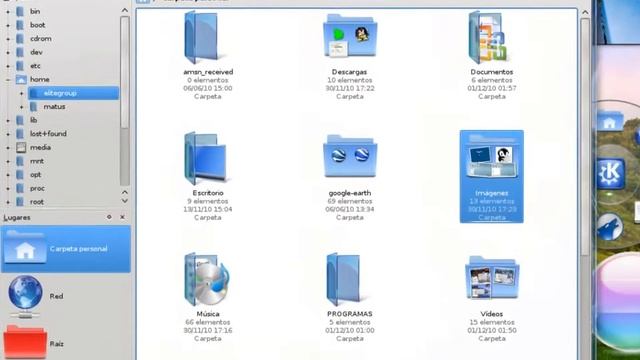640x360 pixels.
Task: Expand the etc tree node
Action: point(8,66)
